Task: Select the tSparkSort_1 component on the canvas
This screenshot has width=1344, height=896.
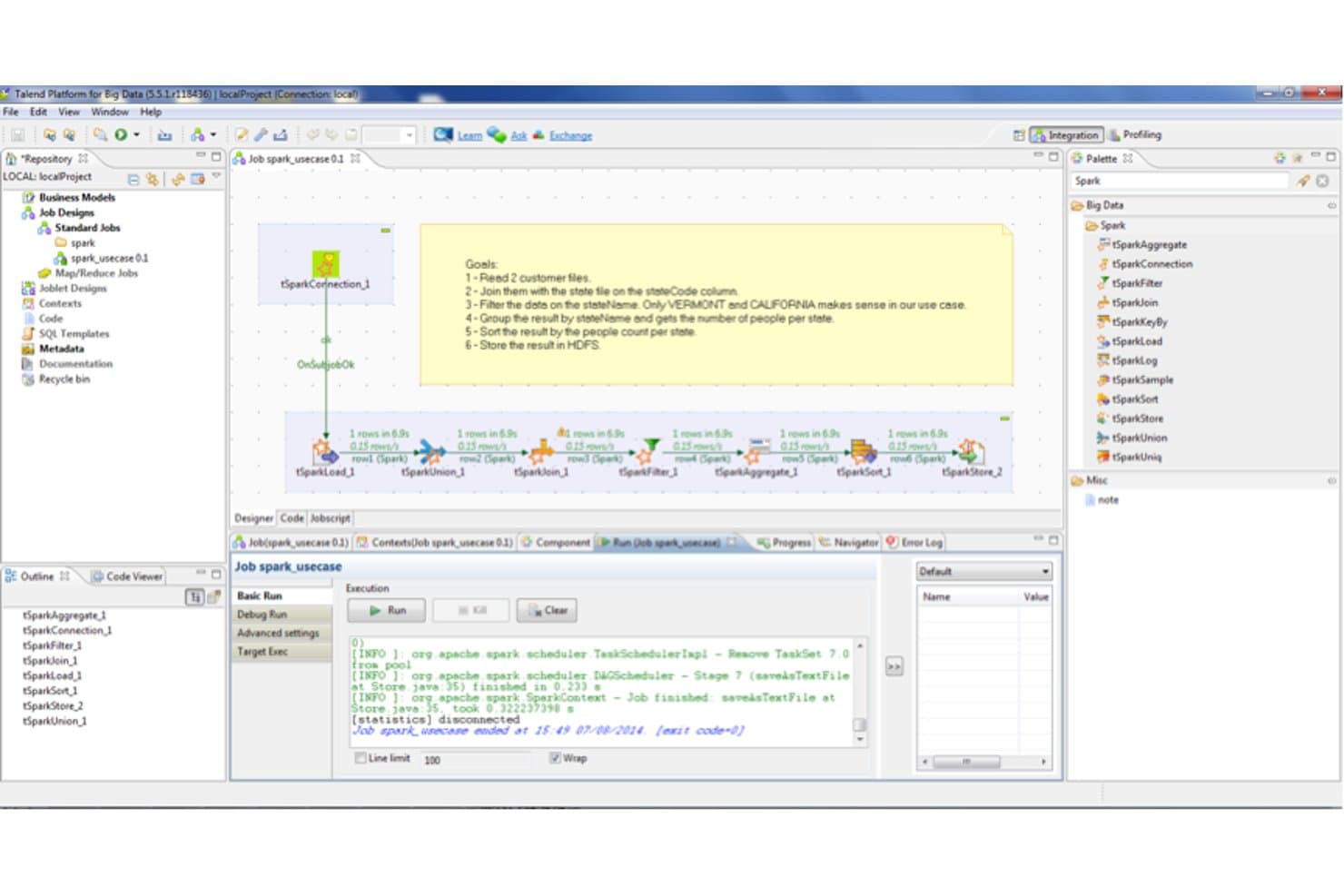Action: (x=863, y=450)
